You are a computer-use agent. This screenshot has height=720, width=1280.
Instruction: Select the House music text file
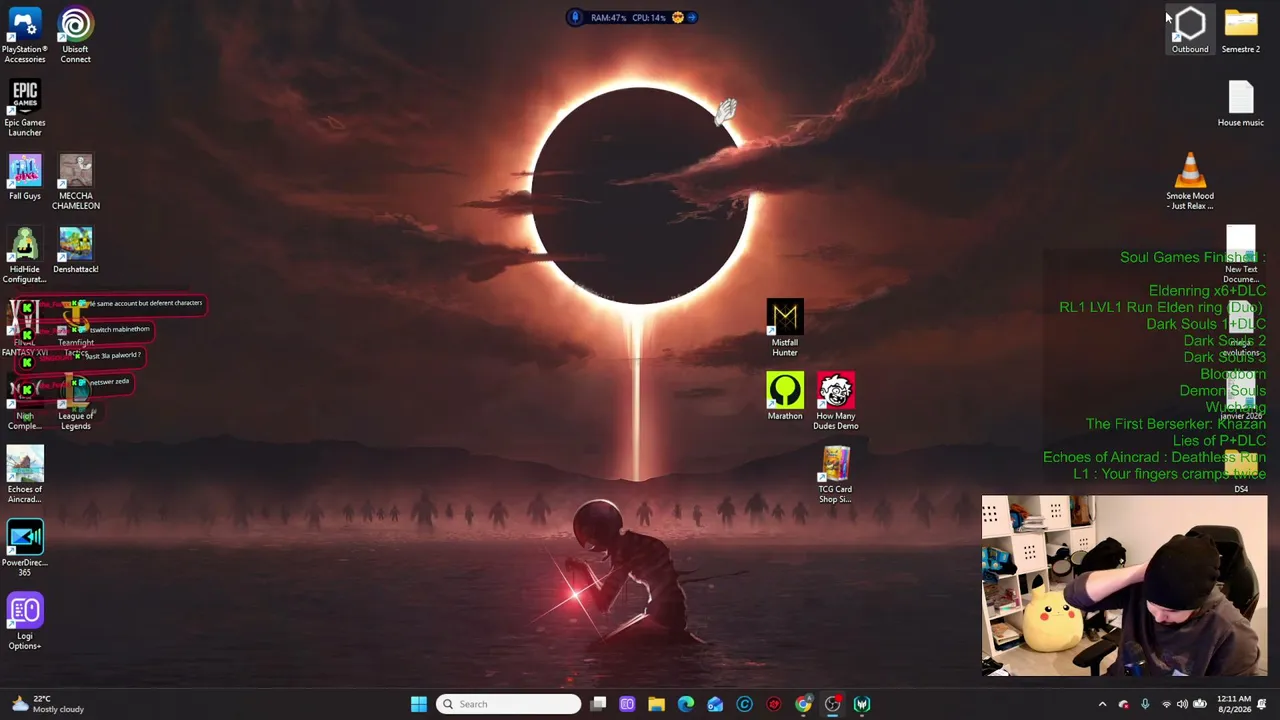(x=1241, y=104)
